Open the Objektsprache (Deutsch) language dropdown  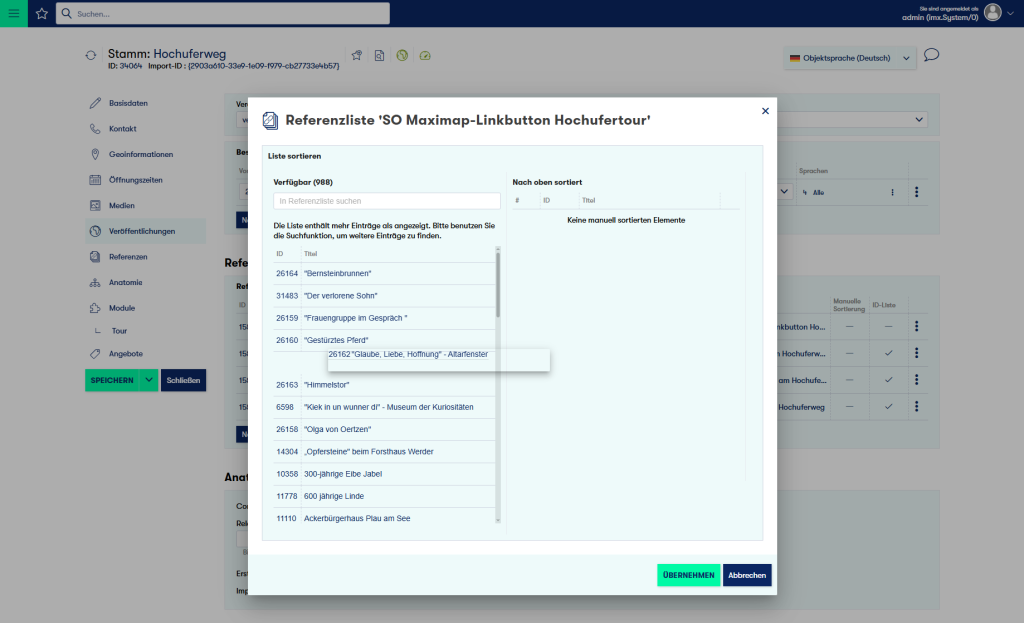click(x=850, y=58)
